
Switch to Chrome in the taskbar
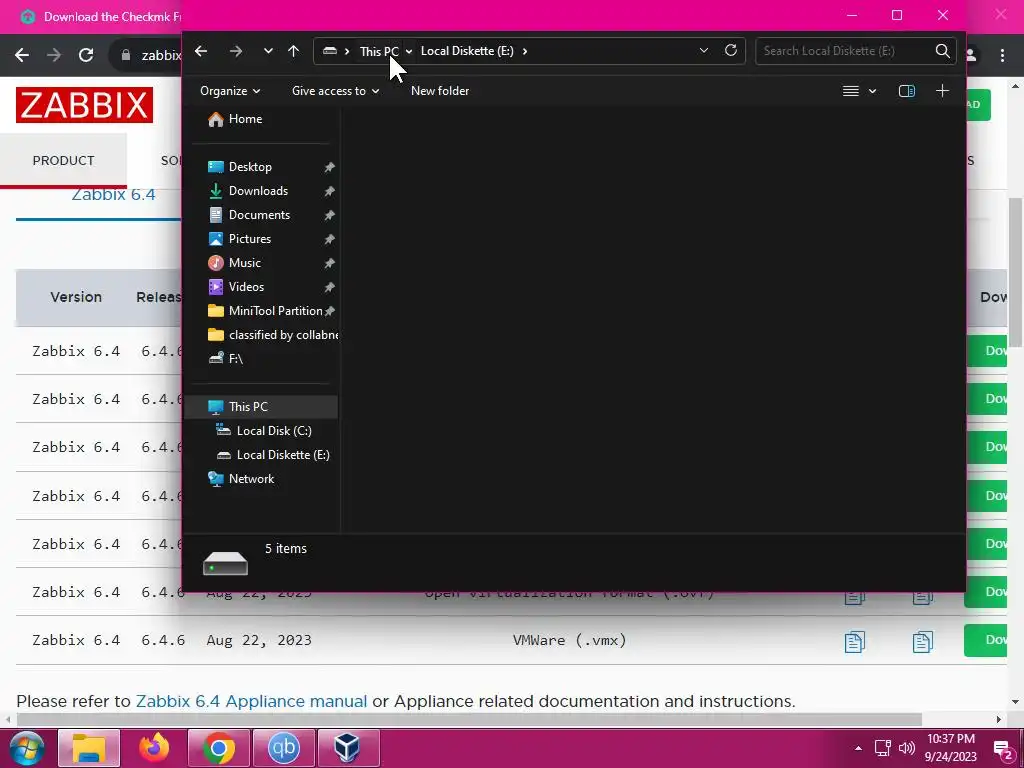(x=219, y=748)
